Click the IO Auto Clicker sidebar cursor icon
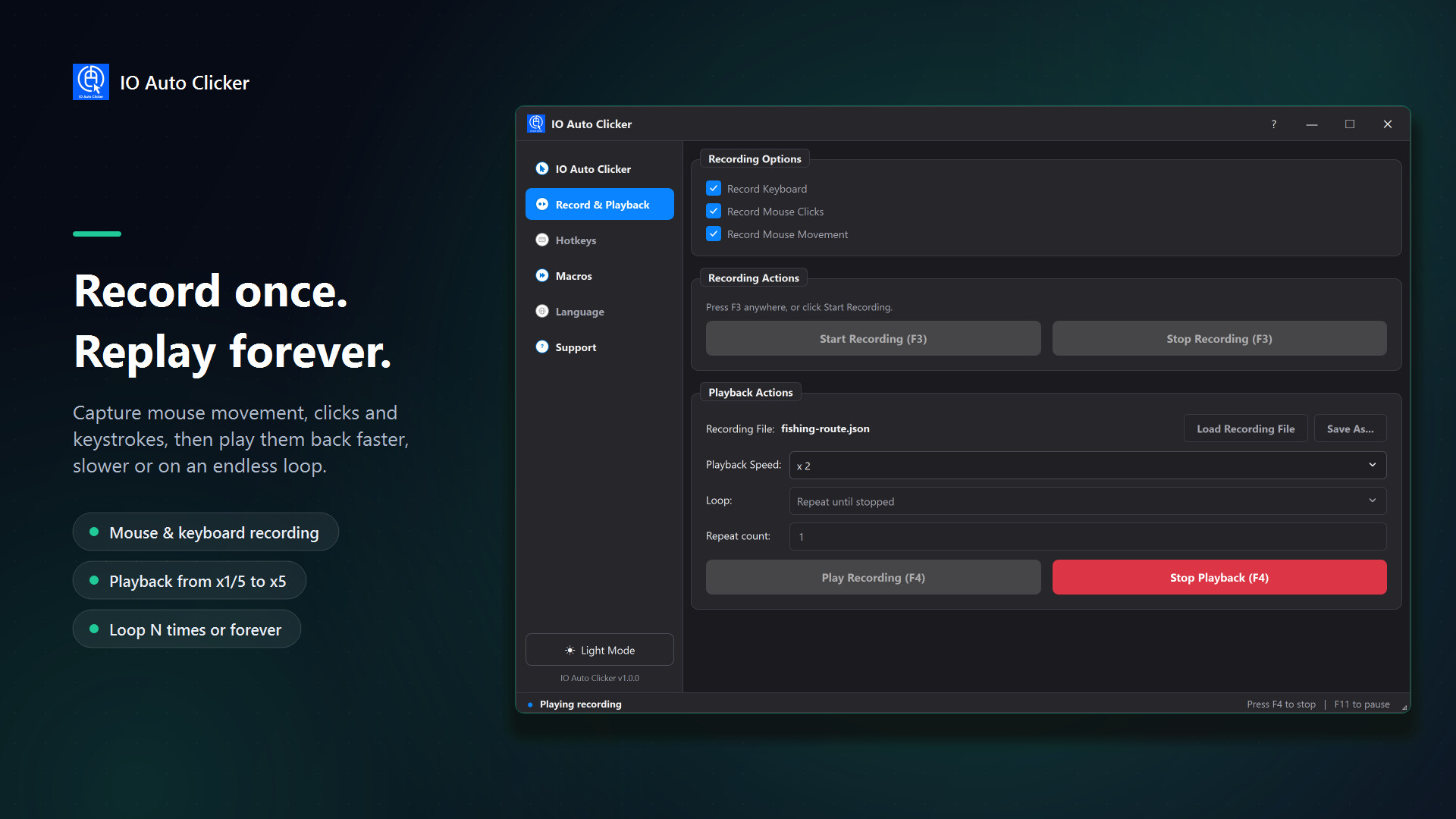The width and height of the screenshot is (1456, 819). [x=541, y=168]
